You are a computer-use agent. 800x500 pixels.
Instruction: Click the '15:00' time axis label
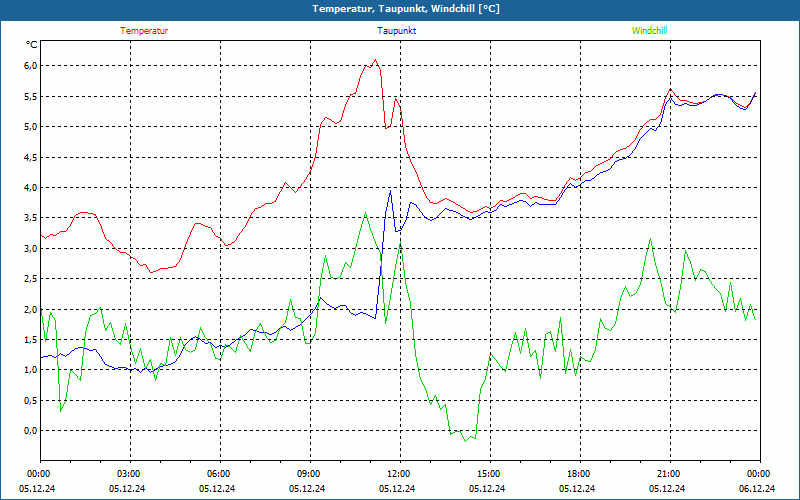pos(488,474)
